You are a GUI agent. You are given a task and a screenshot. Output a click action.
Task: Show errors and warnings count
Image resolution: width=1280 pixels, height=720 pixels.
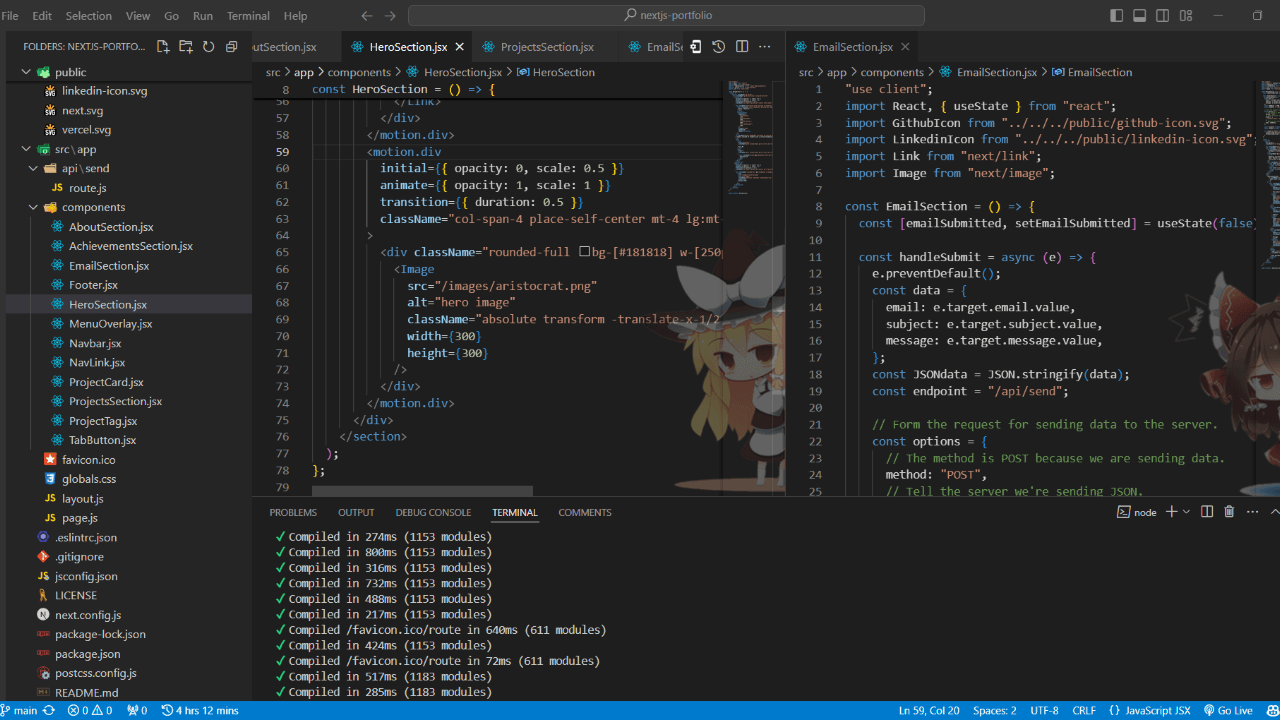coord(90,711)
